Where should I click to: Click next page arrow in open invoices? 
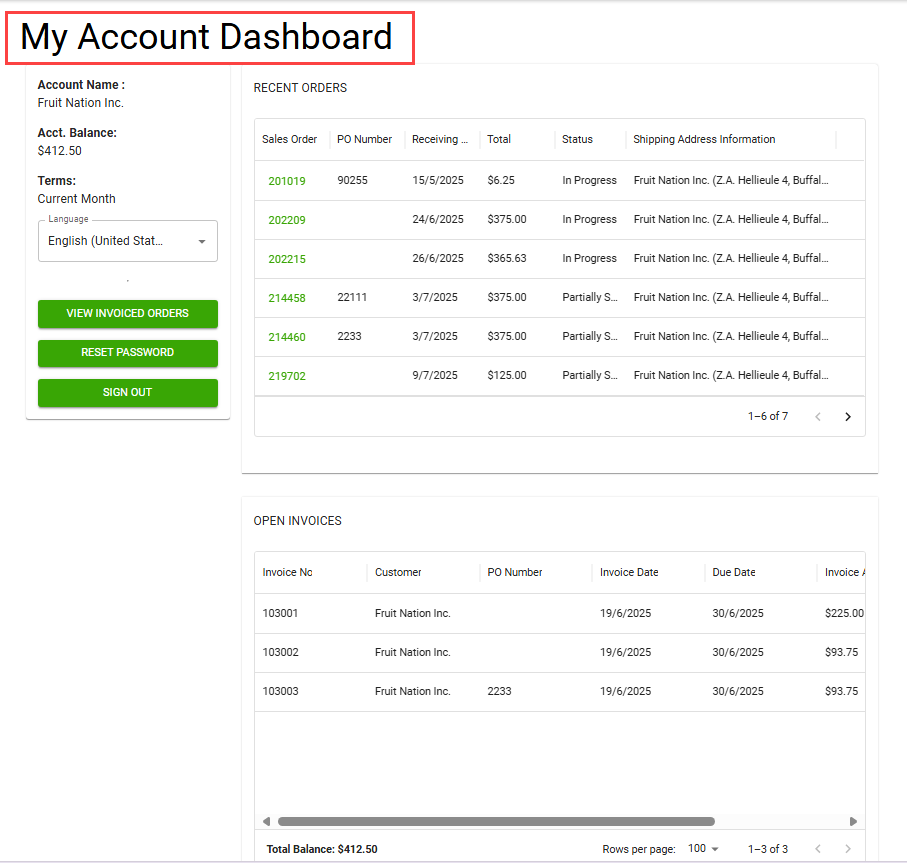[848, 849]
